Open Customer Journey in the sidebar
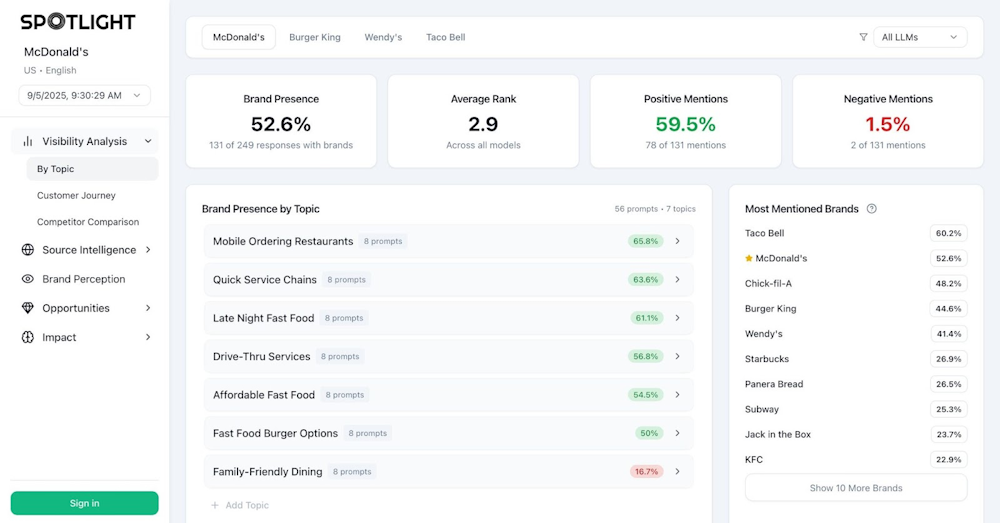This screenshot has height=523, width=1000. click(76, 196)
